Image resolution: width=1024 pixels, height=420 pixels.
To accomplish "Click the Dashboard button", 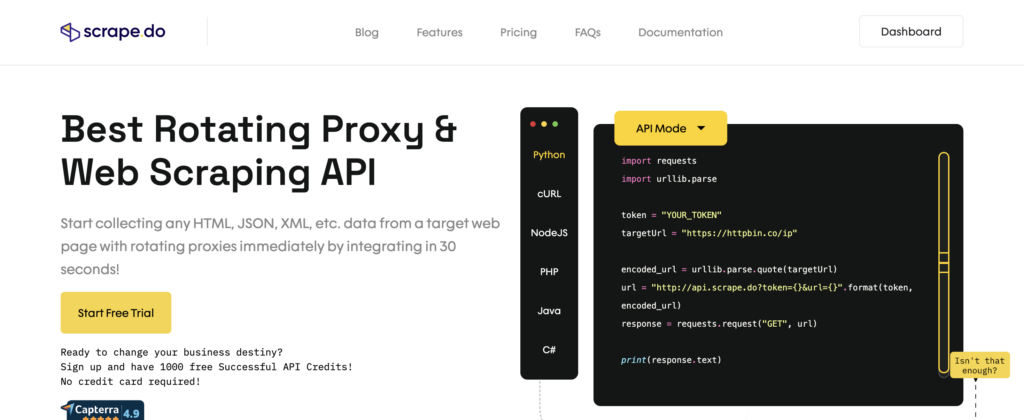I will click(911, 31).
